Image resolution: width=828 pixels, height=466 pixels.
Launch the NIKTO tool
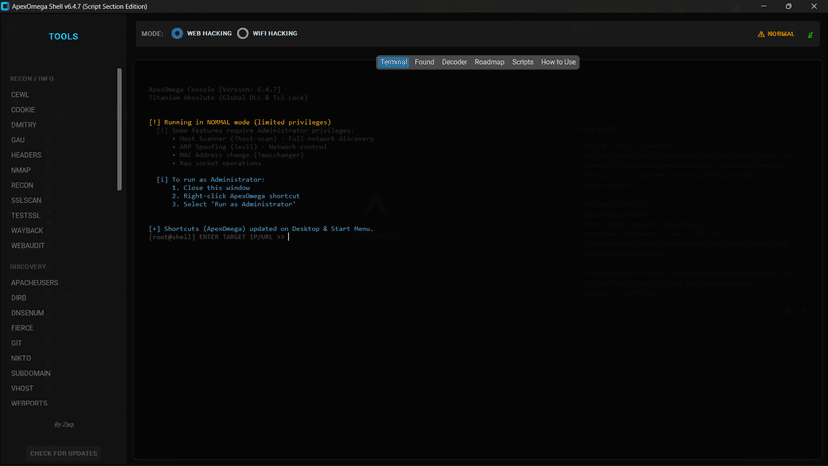[21, 358]
